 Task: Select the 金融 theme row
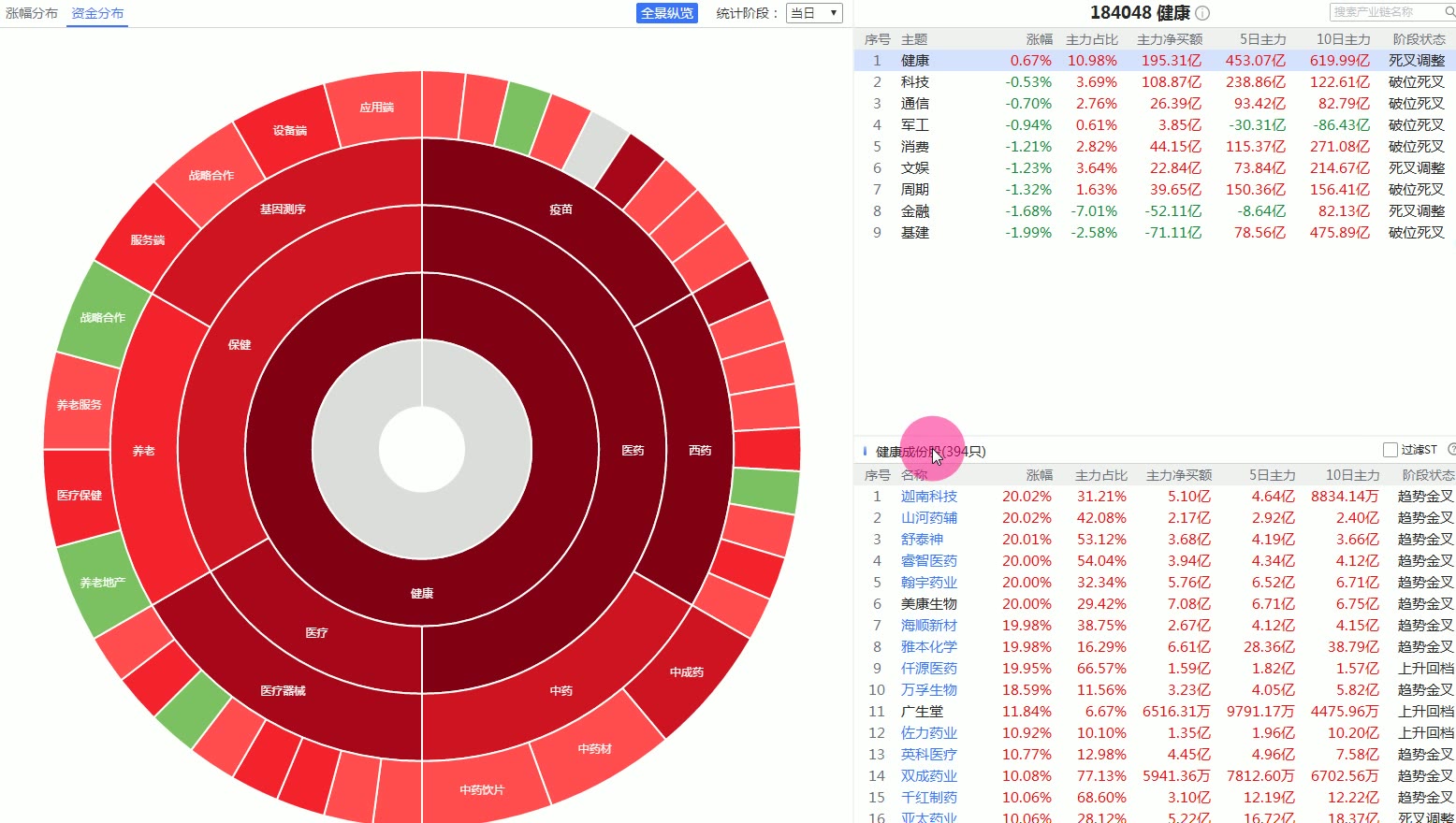[1155, 210]
